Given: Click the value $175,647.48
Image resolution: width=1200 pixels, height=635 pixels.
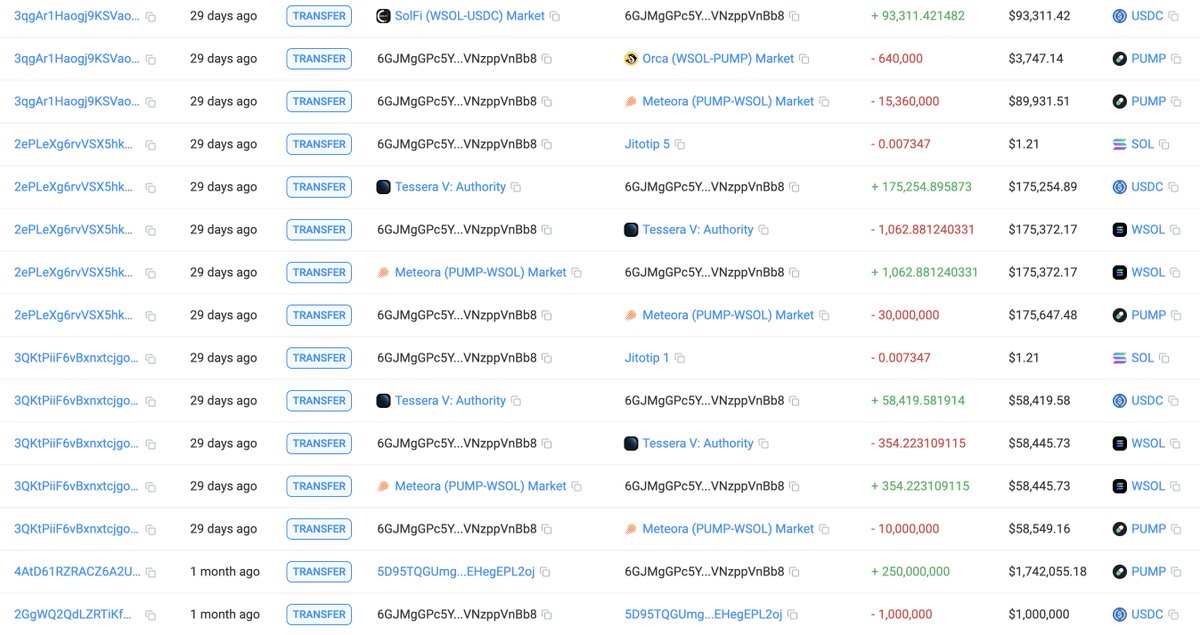Looking at the screenshot, I should click(x=1043, y=315).
